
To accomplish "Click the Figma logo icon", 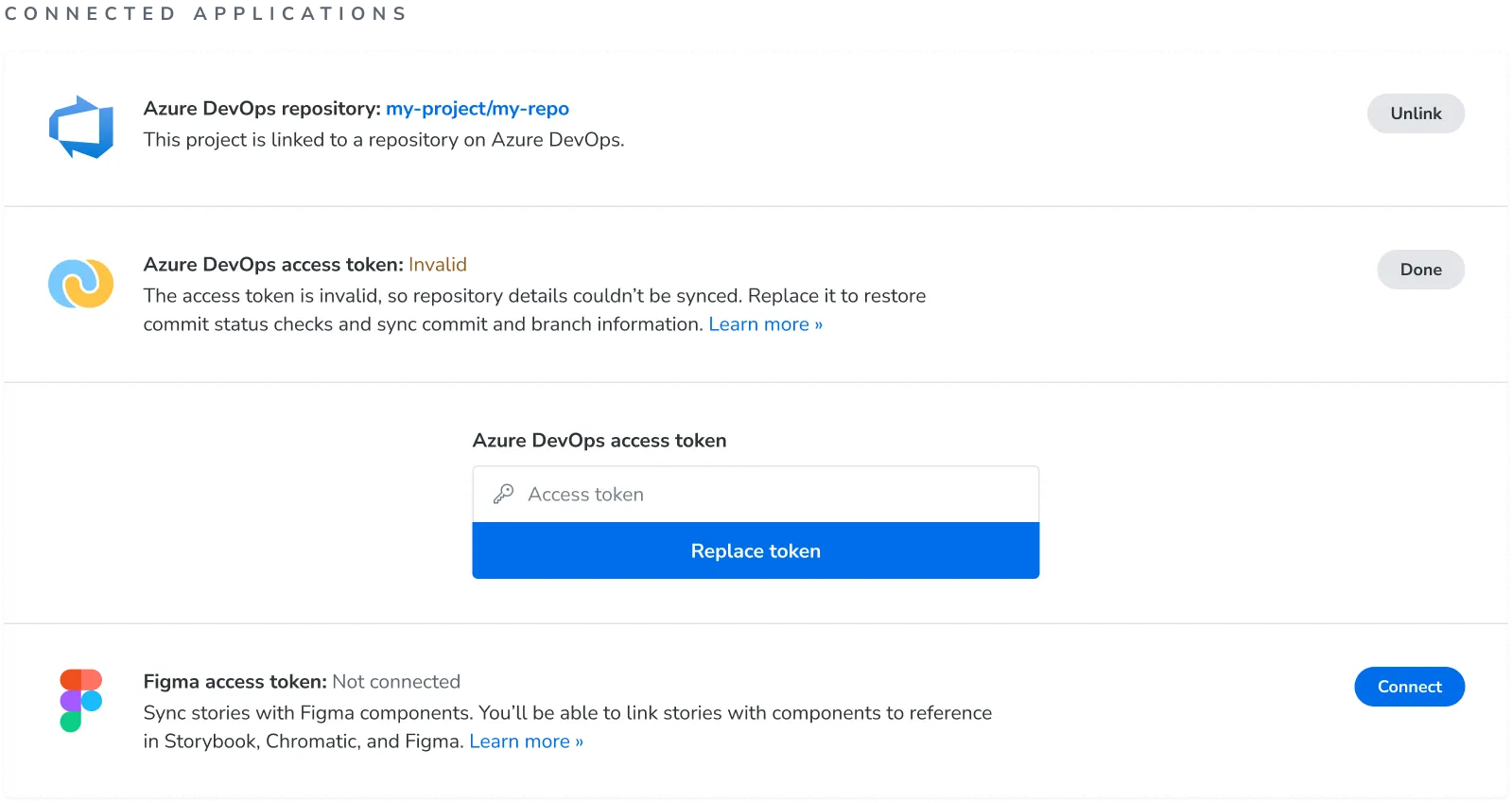I will [x=81, y=701].
